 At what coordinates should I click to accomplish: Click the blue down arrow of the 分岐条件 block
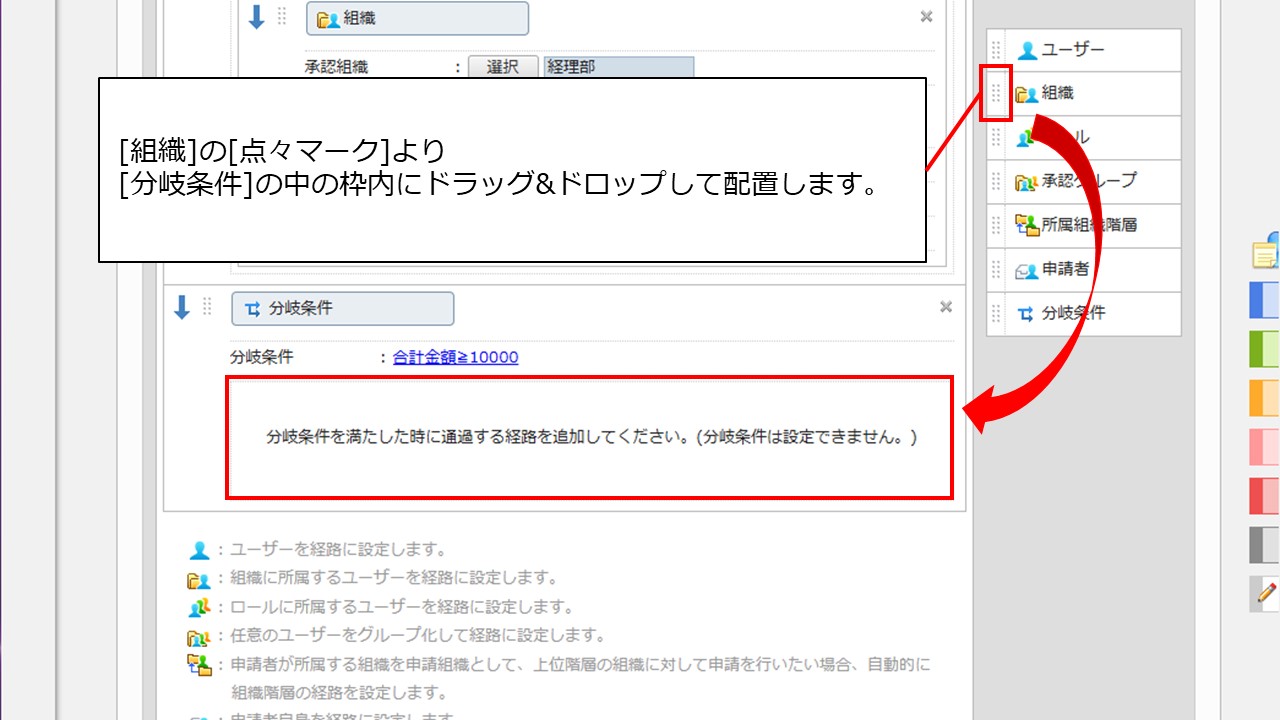[x=181, y=308]
